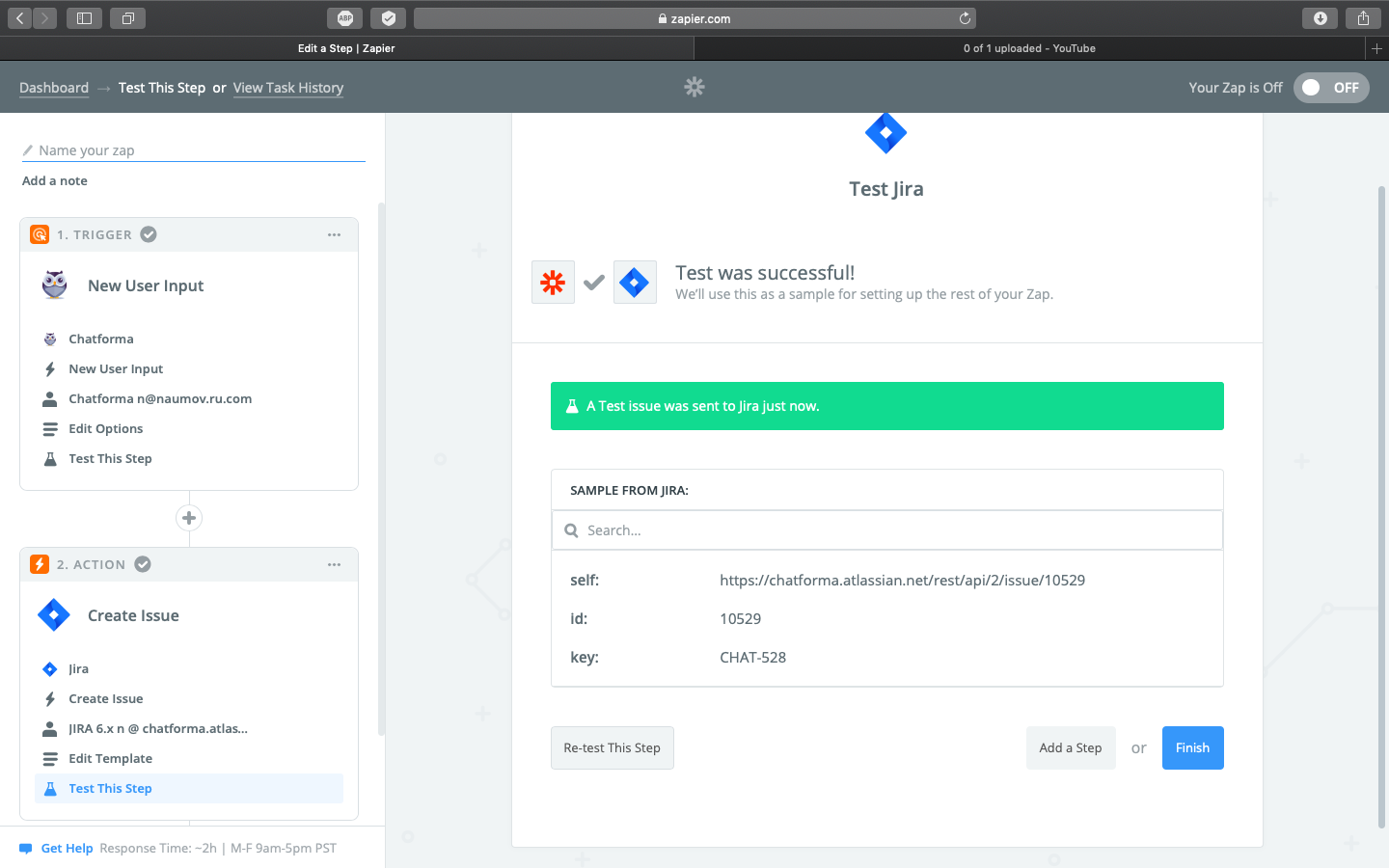
Task: Click the id value 10529
Action: (740, 619)
